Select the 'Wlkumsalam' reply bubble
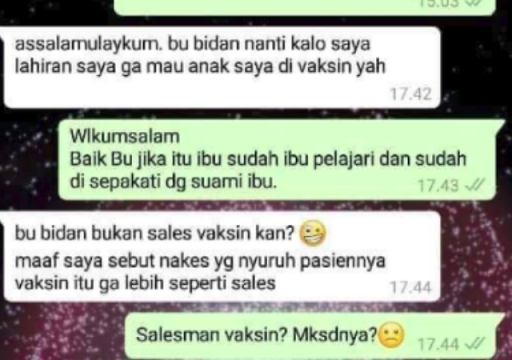Viewport: 512px width, 360px height. pyautogui.click(x=279, y=159)
